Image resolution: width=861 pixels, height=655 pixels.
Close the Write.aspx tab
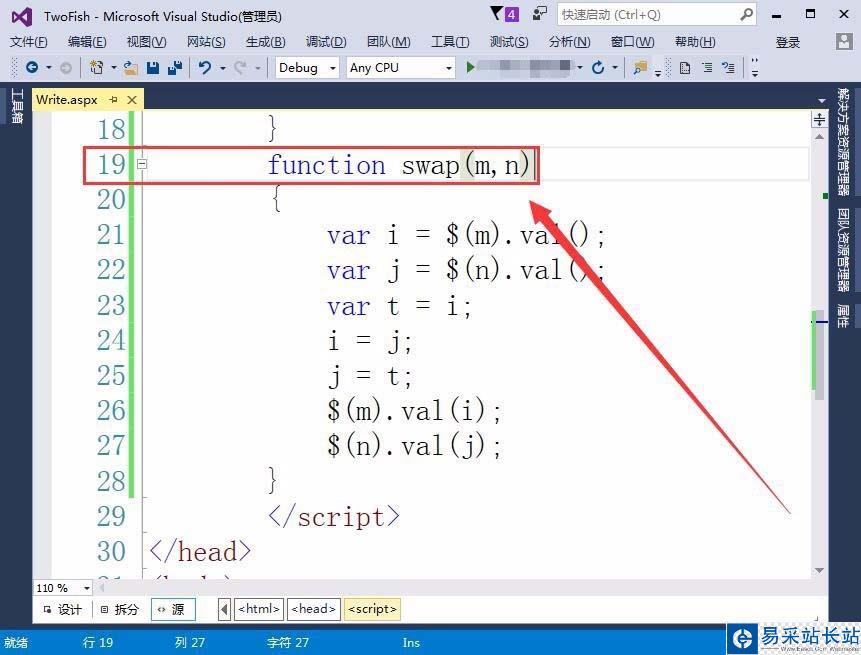click(x=132, y=99)
